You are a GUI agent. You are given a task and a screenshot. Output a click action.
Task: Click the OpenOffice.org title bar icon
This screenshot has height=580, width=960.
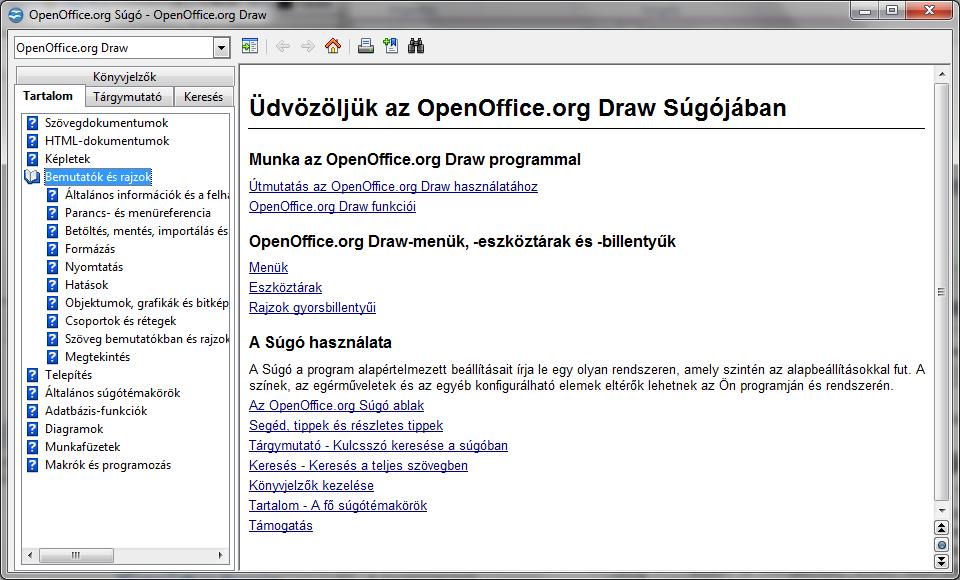15,15
